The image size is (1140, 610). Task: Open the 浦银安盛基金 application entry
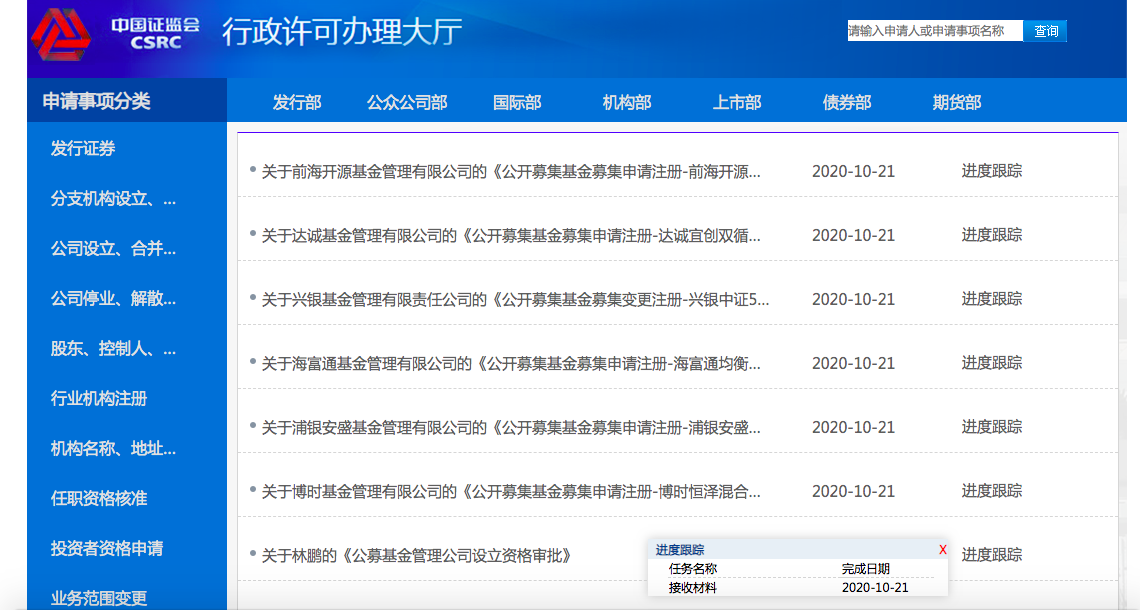[511, 428]
